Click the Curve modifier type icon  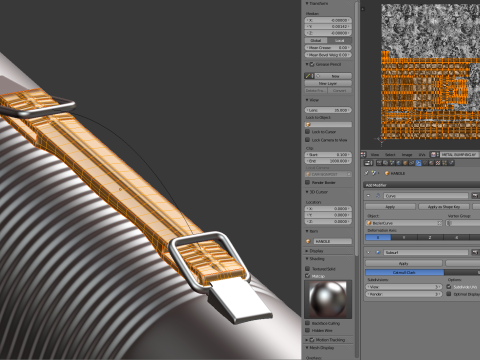click(378, 196)
